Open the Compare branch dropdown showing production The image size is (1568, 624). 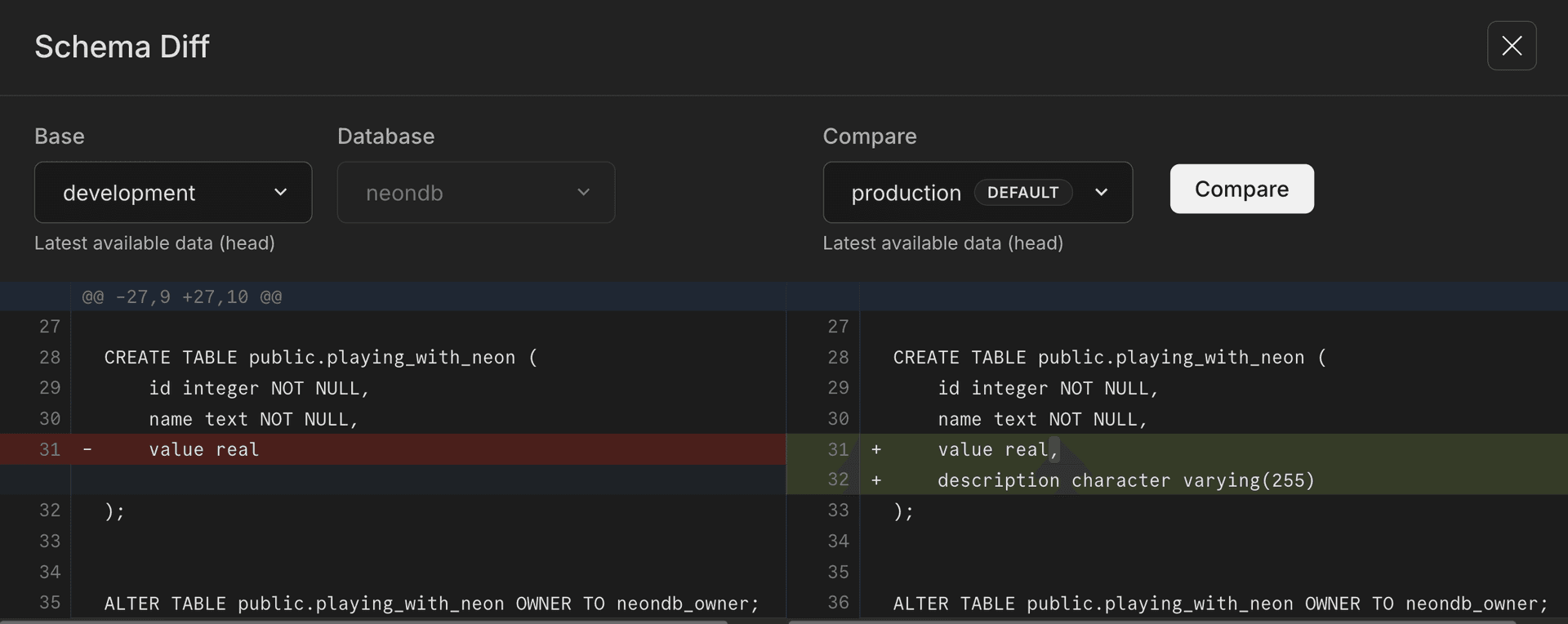tap(977, 193)
